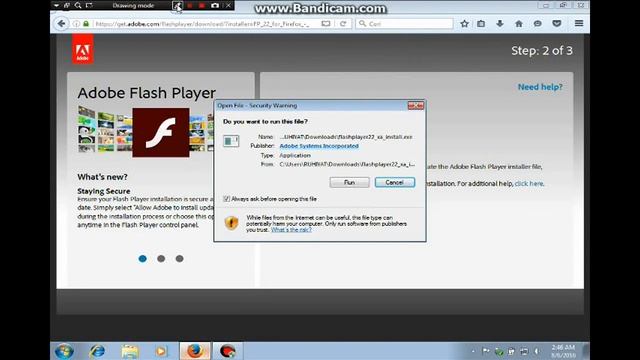Launch Internet Explorer from the taskbar
Viewport: 640px width, 360px height.
pyautogui.click(x=97, y=351)
